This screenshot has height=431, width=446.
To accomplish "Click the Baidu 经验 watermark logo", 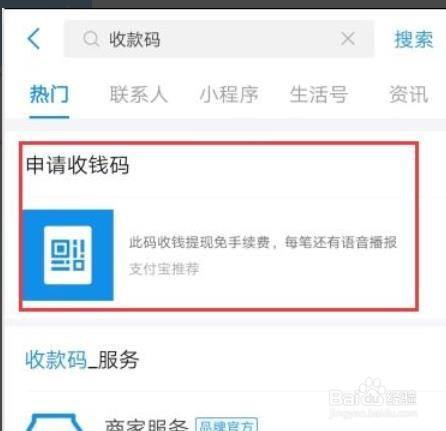I will 373,398.
